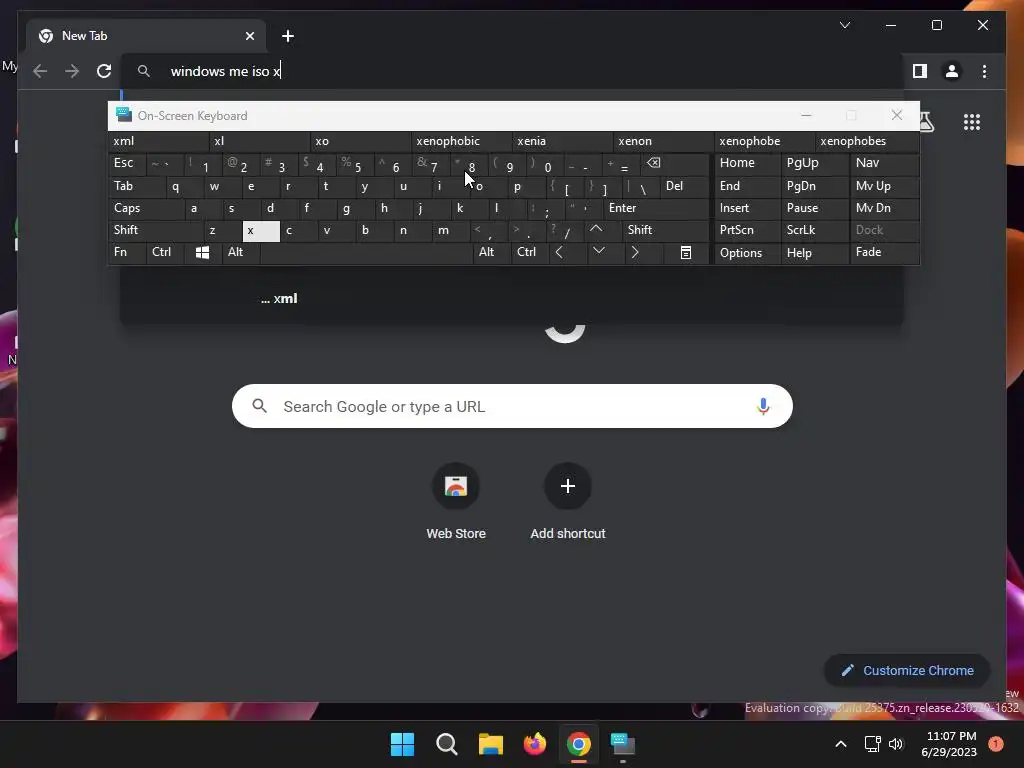Close the New Tab tab
This screenshot has width=1024, height=768.
click(249, 36)
